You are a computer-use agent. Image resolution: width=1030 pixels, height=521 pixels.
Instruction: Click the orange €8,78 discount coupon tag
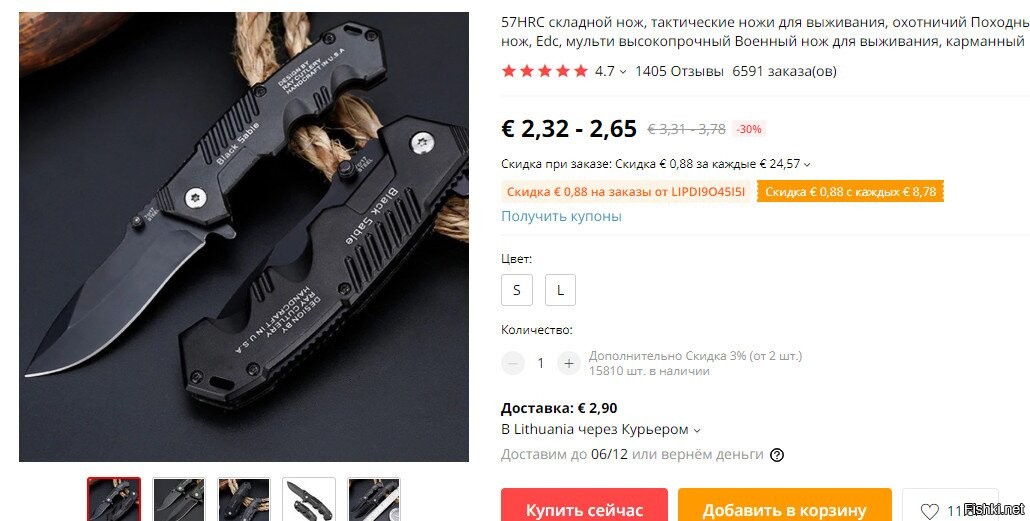click(851, 192)
